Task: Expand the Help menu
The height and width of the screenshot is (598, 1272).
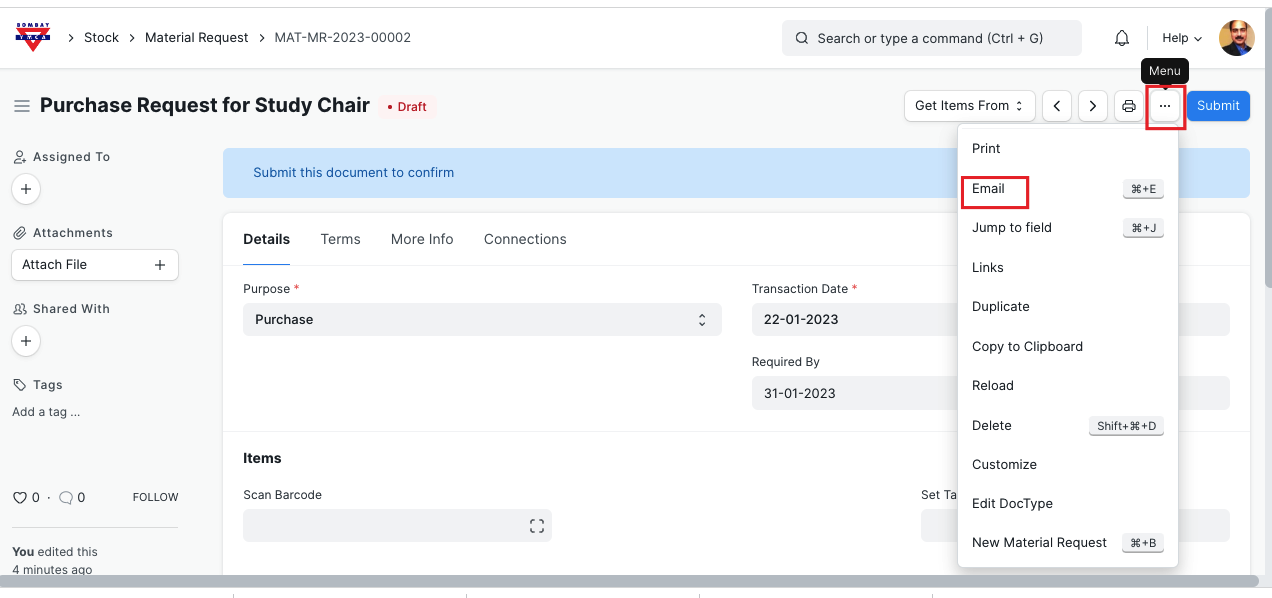Action: click(x=1181, y=38)
